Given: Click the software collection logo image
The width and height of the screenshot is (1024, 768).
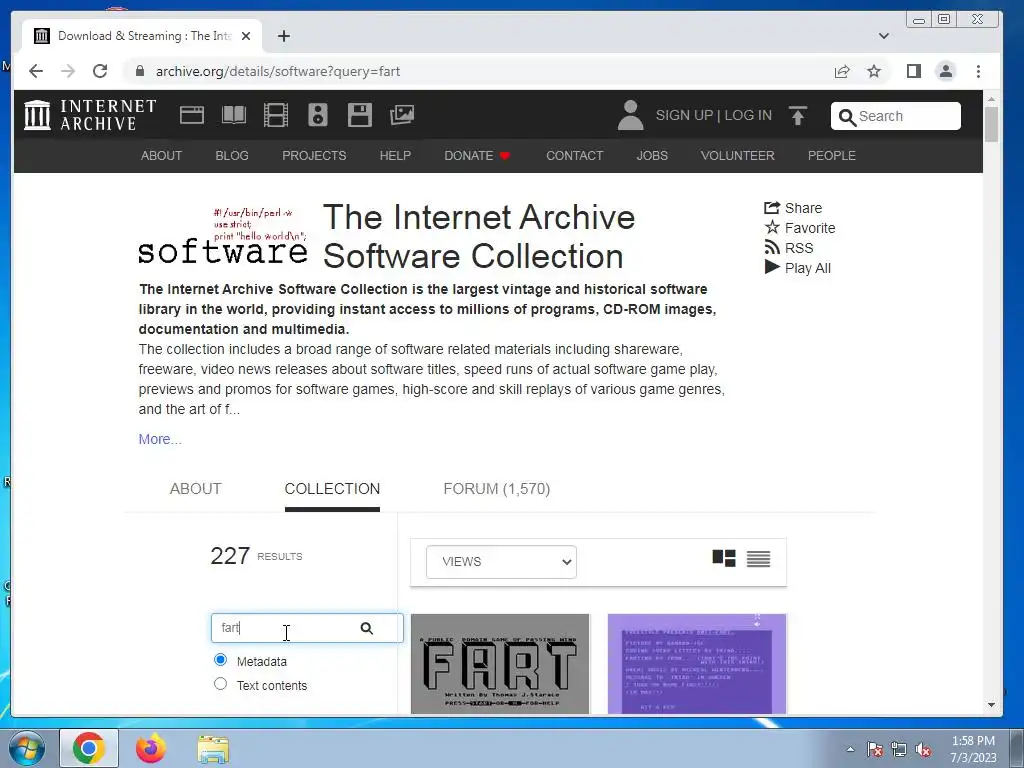Looking at the screenshot, I should pos(223,236).
